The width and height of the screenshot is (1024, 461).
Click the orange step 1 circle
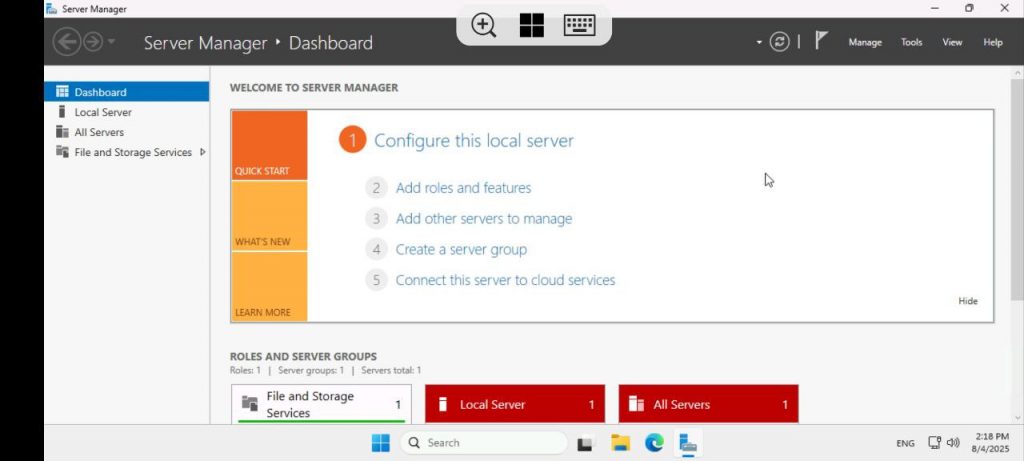click(353, 140)
